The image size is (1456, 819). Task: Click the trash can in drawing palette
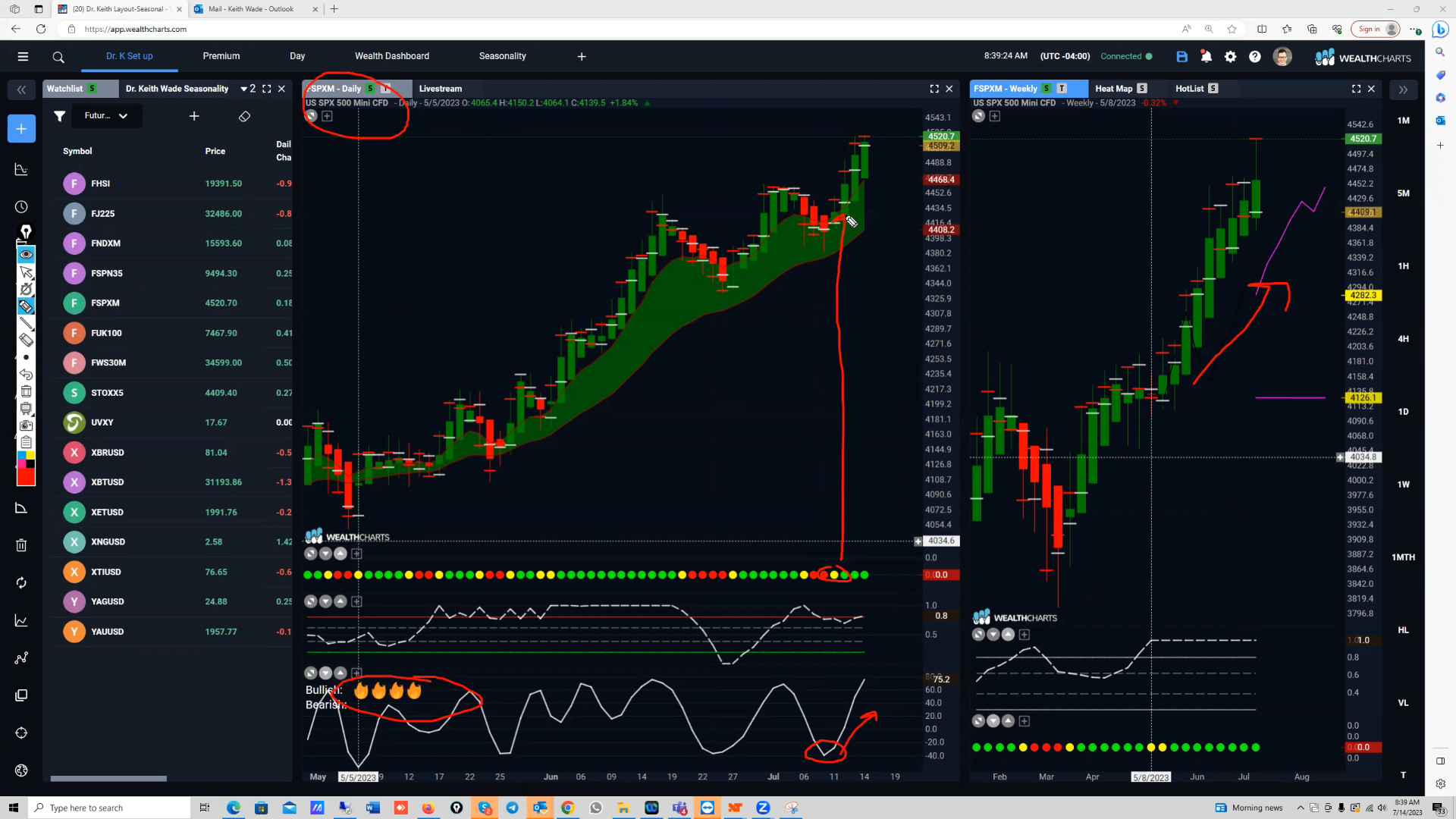tap(26, 391)
